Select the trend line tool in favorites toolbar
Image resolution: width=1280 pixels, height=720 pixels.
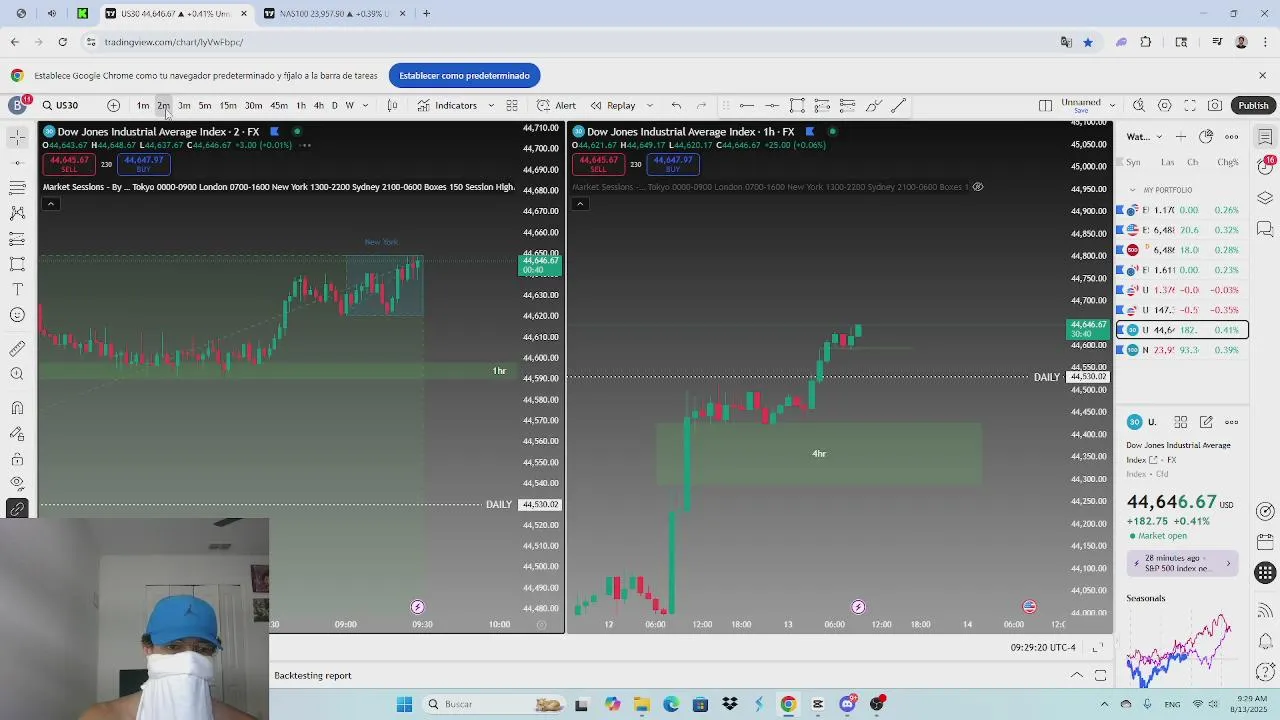tap(898, 105)
